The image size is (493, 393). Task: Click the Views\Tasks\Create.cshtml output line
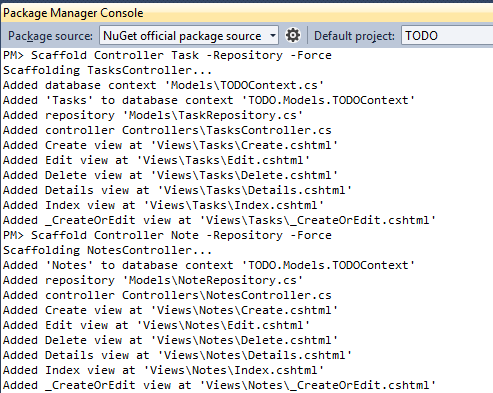point(170,145)
